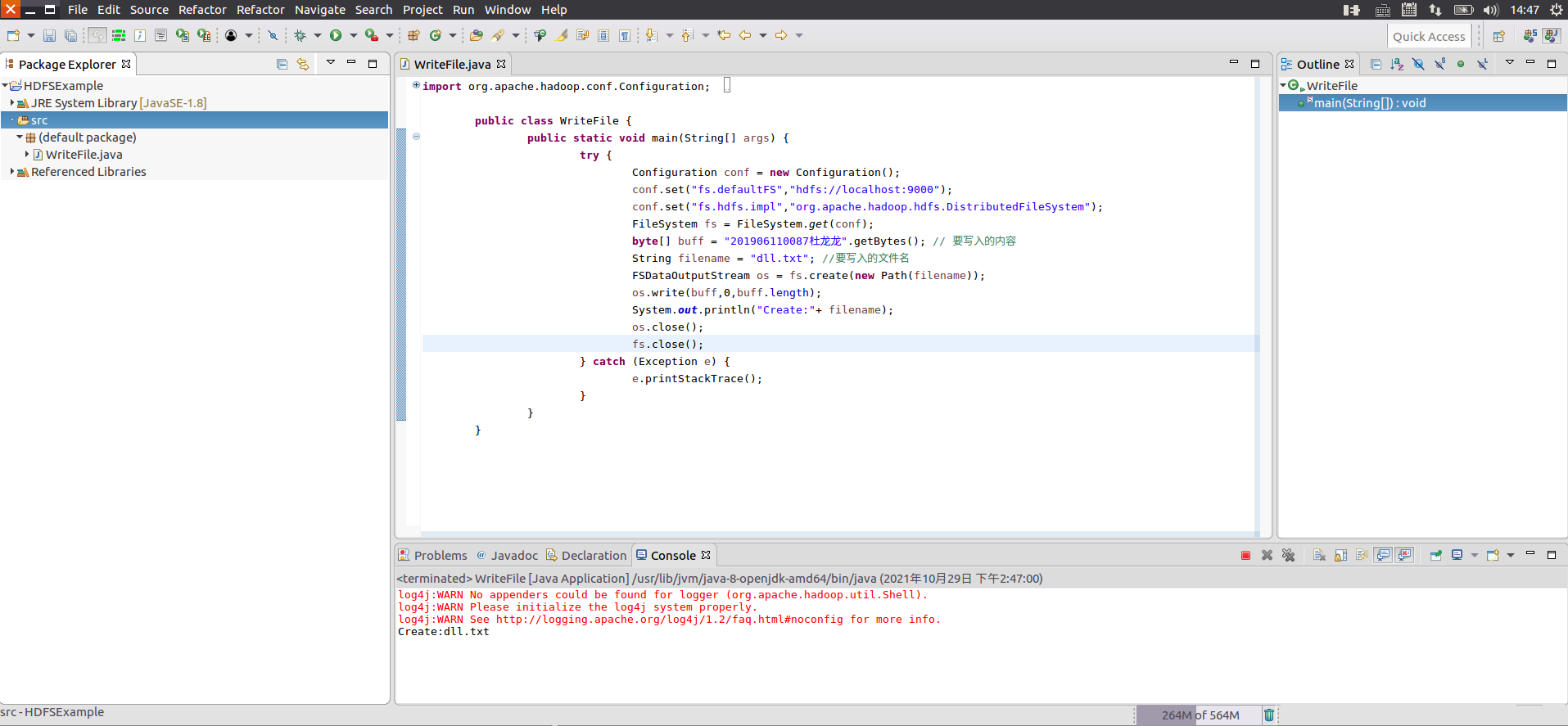This screenshot has width=1568, height=726.
Task: Open the Navigate menu
Action: tap(320, 10)
